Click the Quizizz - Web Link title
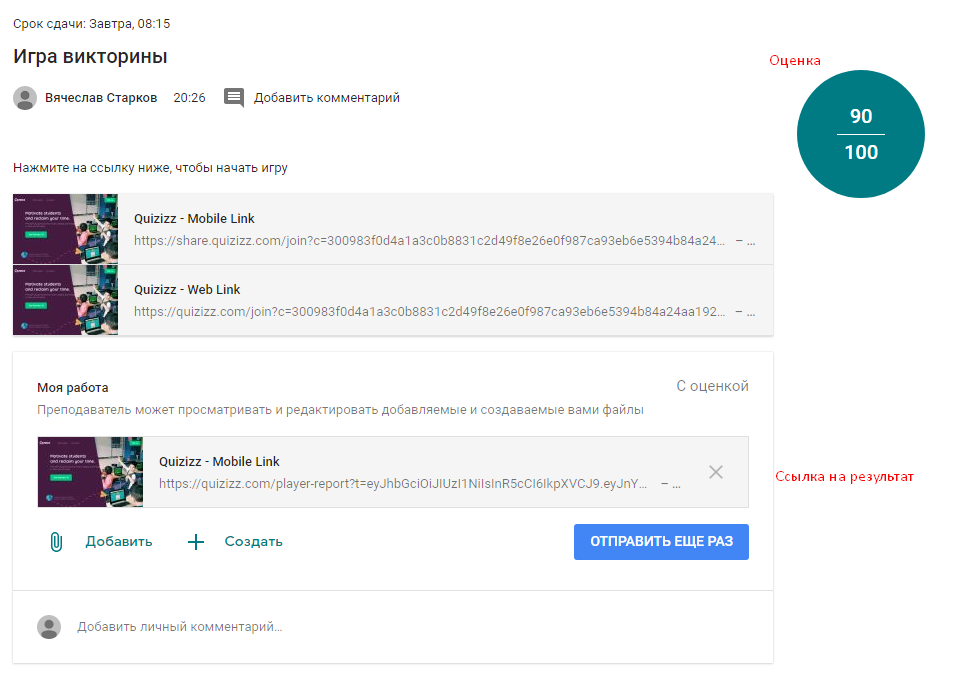The height and width of the screenshot is (689, 955). click(x=187, y=289)
